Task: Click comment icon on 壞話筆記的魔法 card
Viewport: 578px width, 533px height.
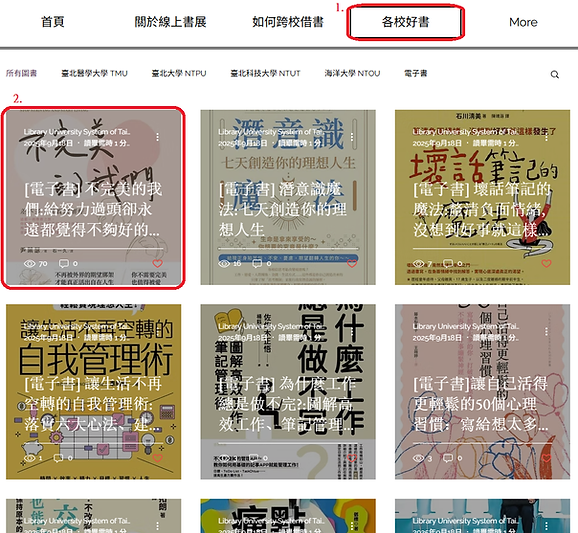Action: pos(448,264)
